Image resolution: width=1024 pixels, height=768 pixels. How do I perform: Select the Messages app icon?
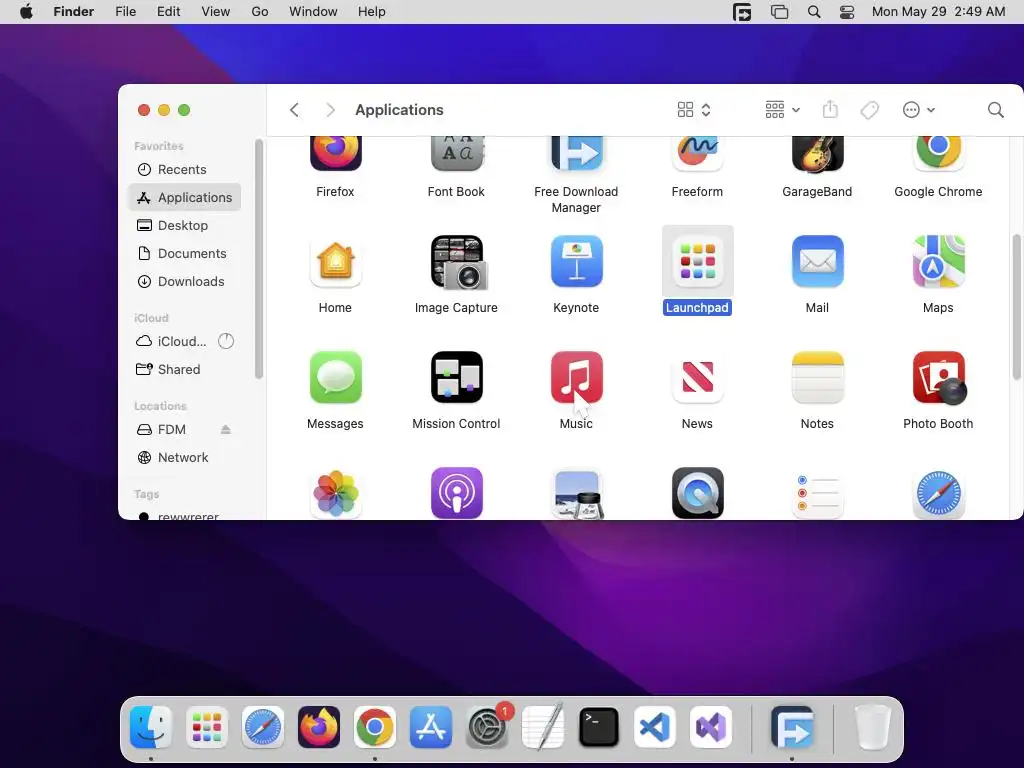pyautogui.click(x=335, y=377)
